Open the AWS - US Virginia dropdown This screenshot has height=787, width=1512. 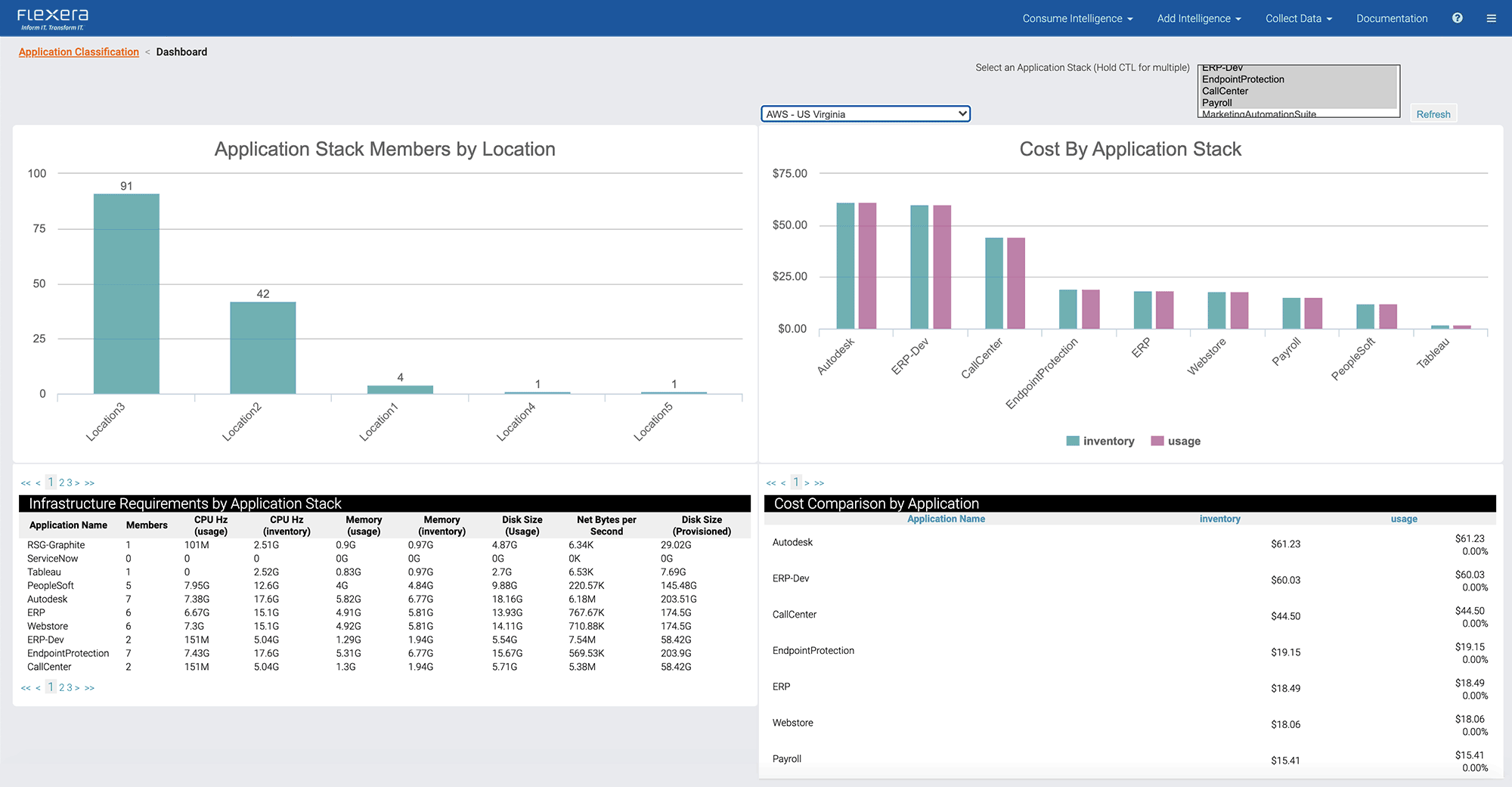[865, 114]
